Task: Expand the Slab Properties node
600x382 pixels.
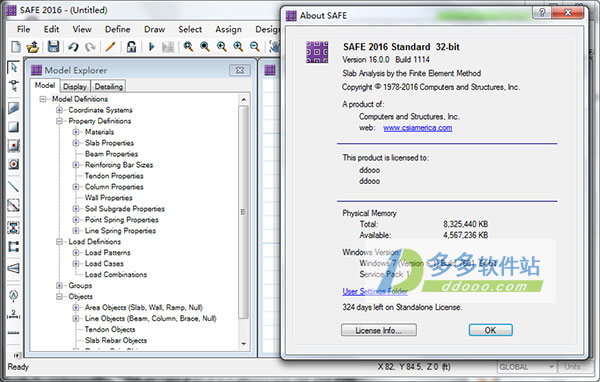Action: tap(76, 143)
